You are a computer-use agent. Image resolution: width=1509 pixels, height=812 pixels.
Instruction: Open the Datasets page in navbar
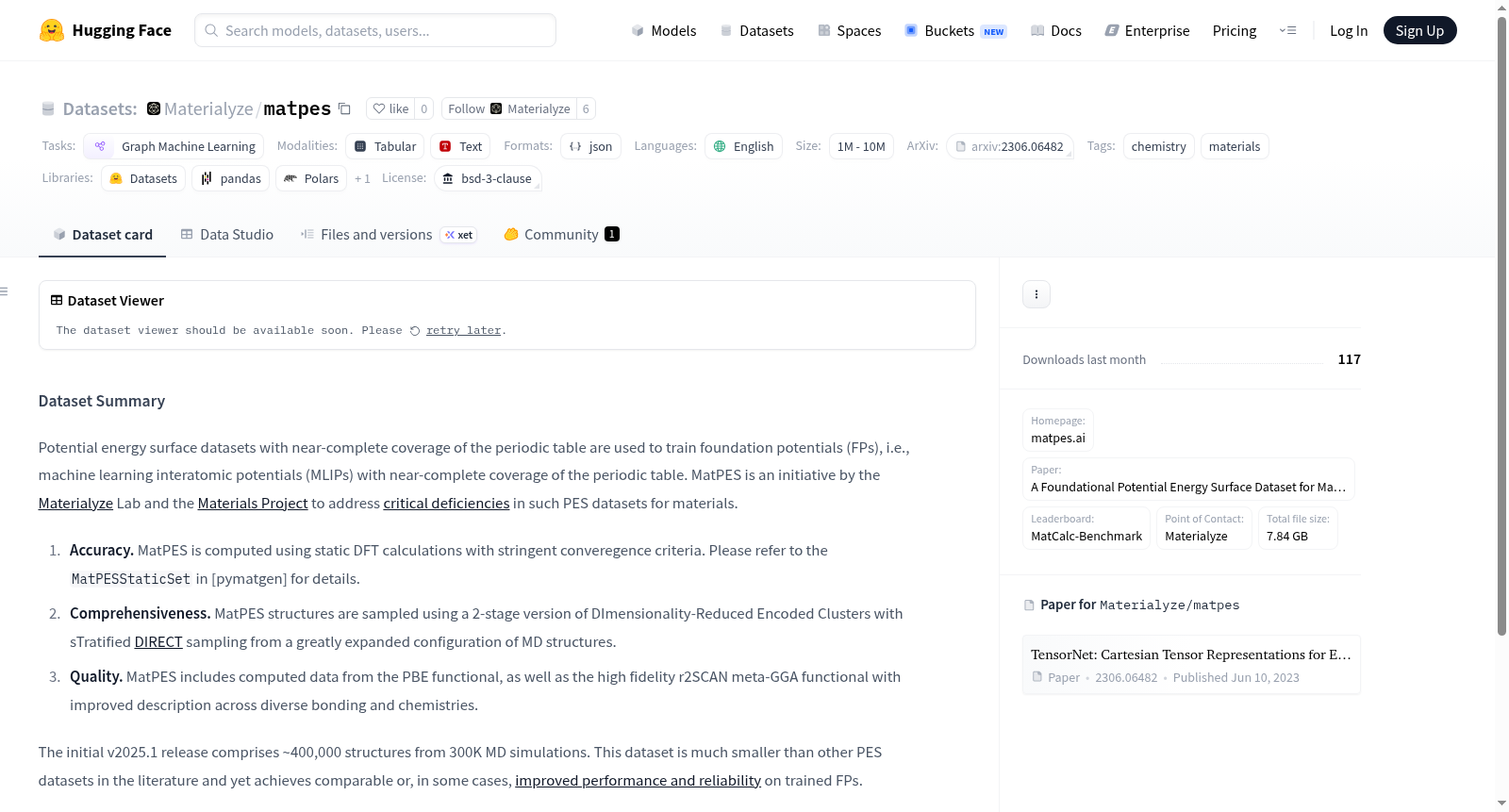757,30
